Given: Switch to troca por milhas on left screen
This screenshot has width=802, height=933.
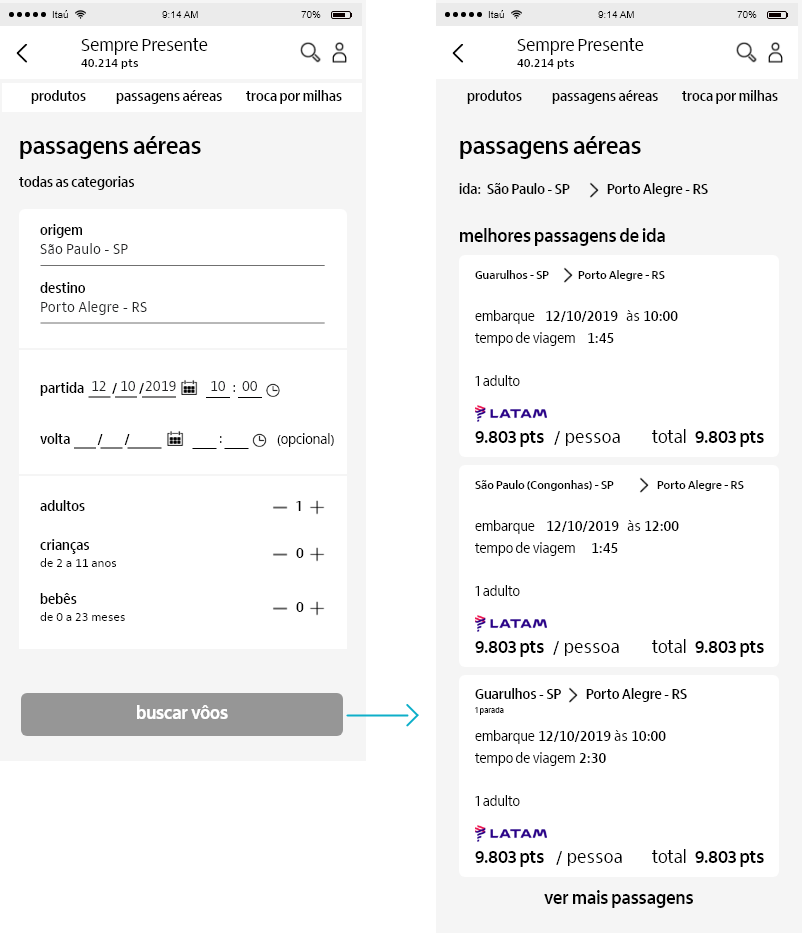Looking at the screenshot, I should coord(294,97).
